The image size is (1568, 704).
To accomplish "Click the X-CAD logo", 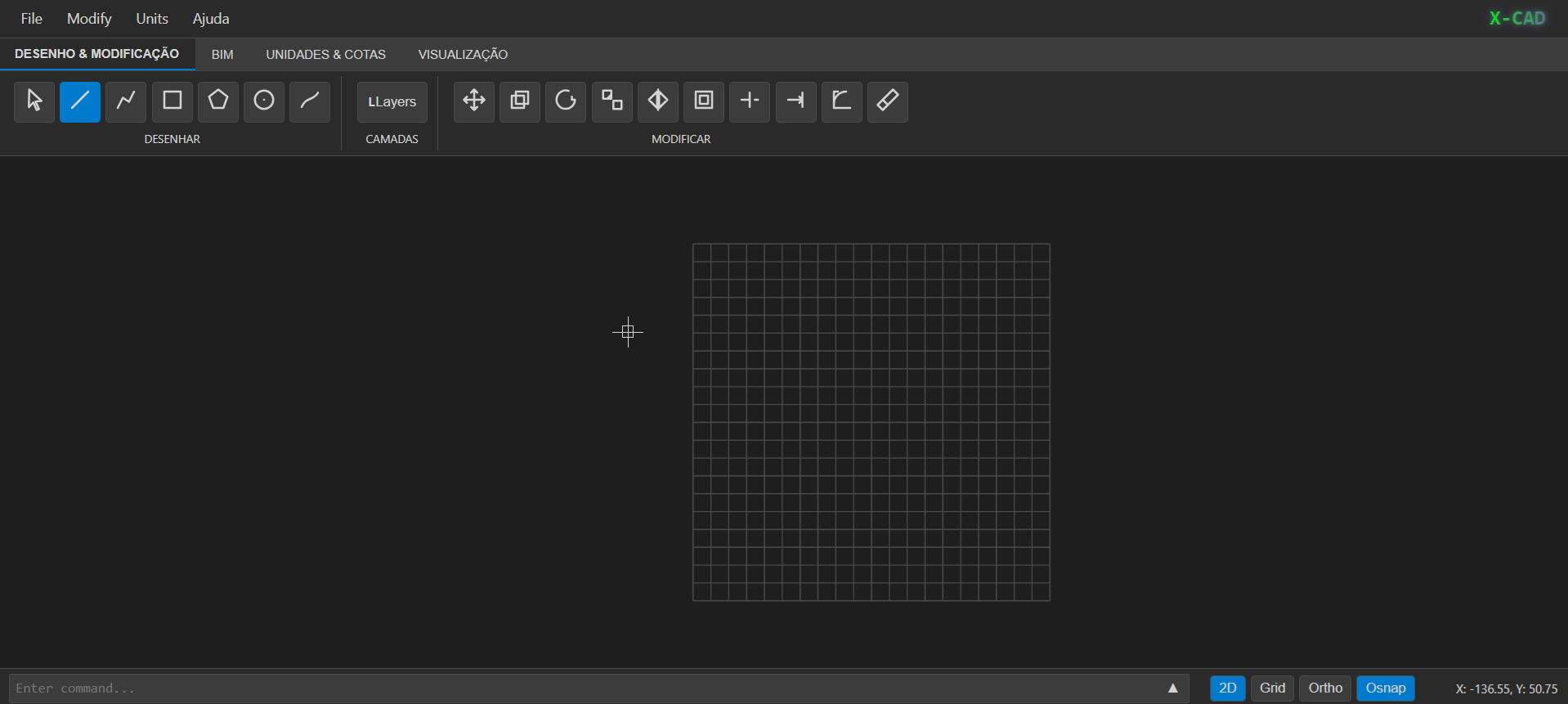I will click(x=1517, y=18).
